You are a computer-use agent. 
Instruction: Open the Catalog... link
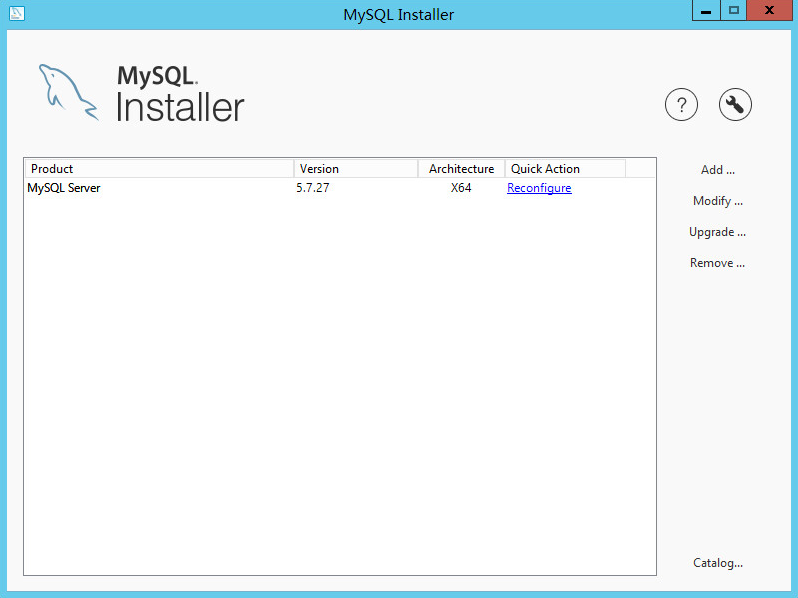point(718,563)
